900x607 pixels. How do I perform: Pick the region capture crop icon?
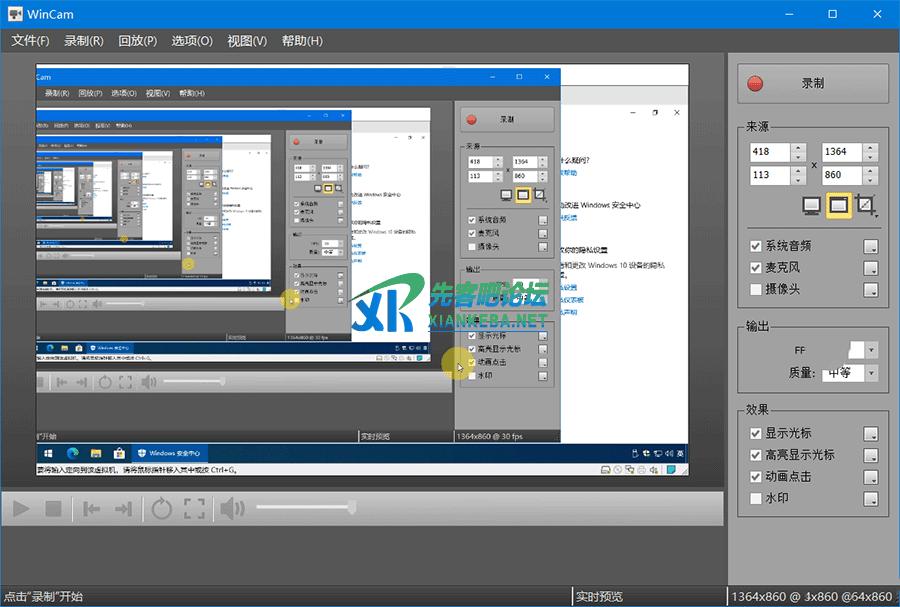pyautogui.click(x=867, y=206)
